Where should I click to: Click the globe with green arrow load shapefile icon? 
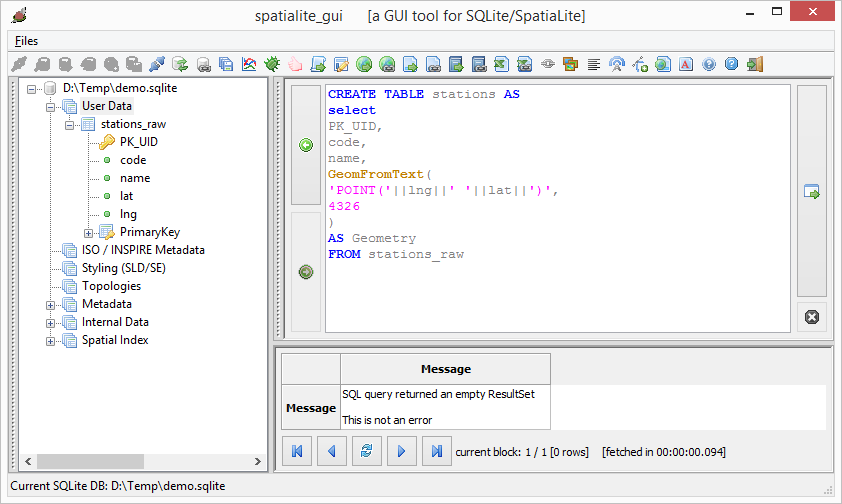click(x=364, y=64)
